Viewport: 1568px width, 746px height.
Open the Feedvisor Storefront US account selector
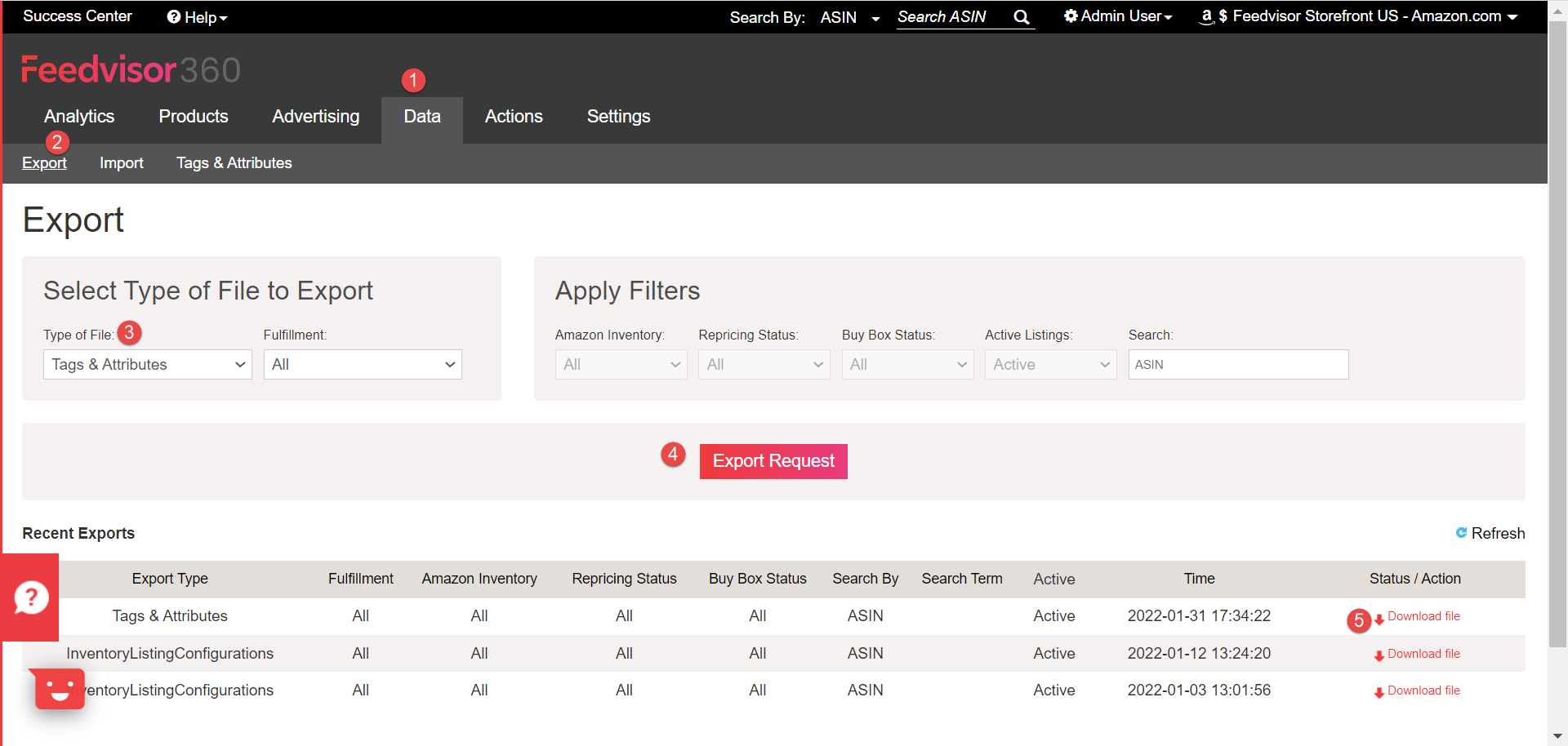(x=1358, y=16)
